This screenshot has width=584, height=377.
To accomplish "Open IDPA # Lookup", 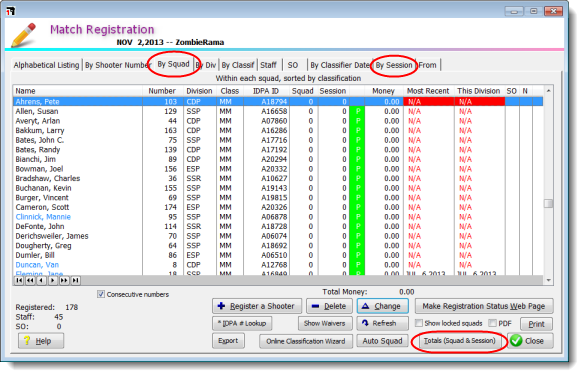I will (x=242, y=323).
